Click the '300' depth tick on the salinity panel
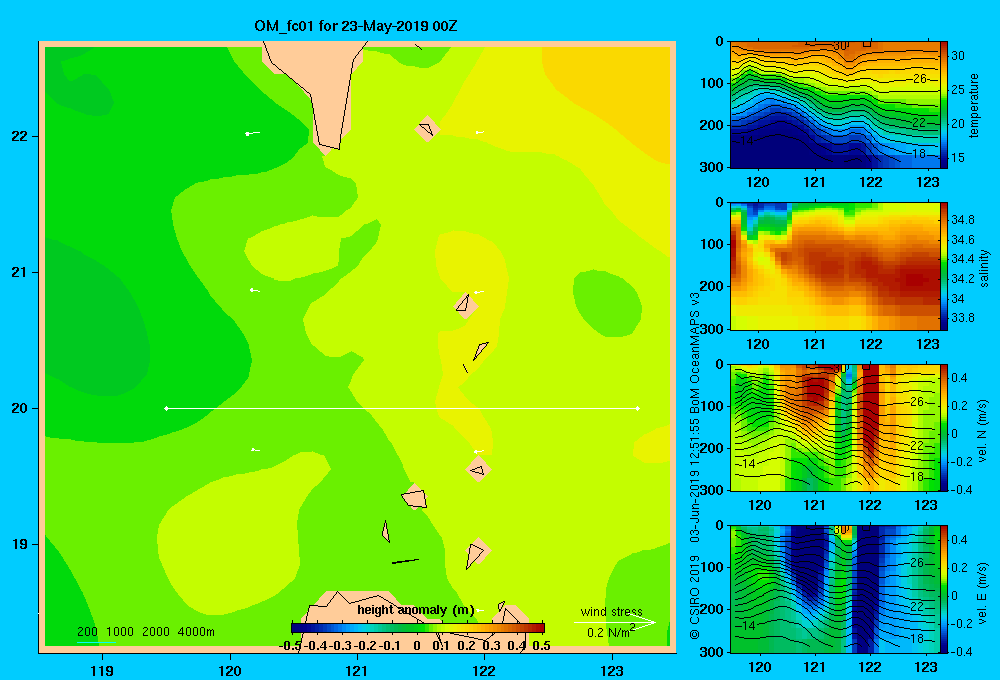Viewport: 1000px width, 680px height. tap(713, 329)
